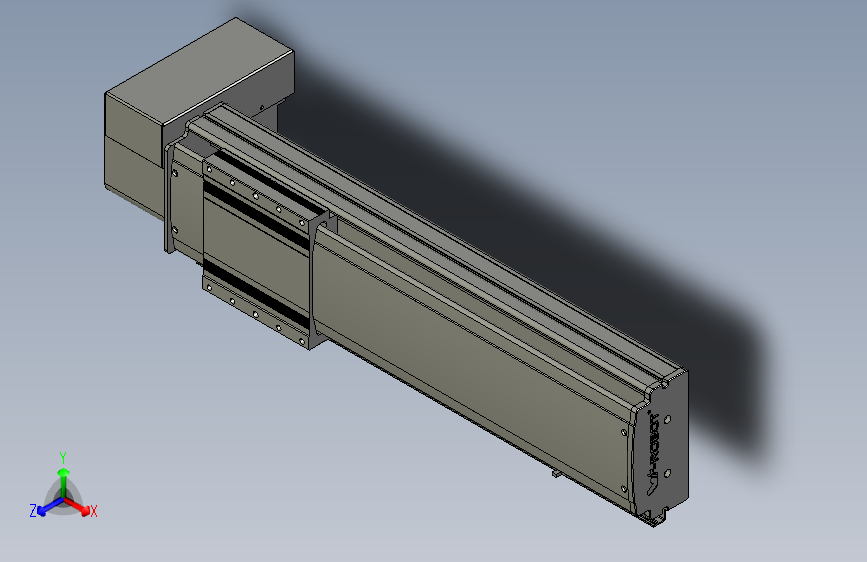Click the blue Z axis arrow on the triad
The width and height of the screenshot is (867, 562).
pos(50,507)
